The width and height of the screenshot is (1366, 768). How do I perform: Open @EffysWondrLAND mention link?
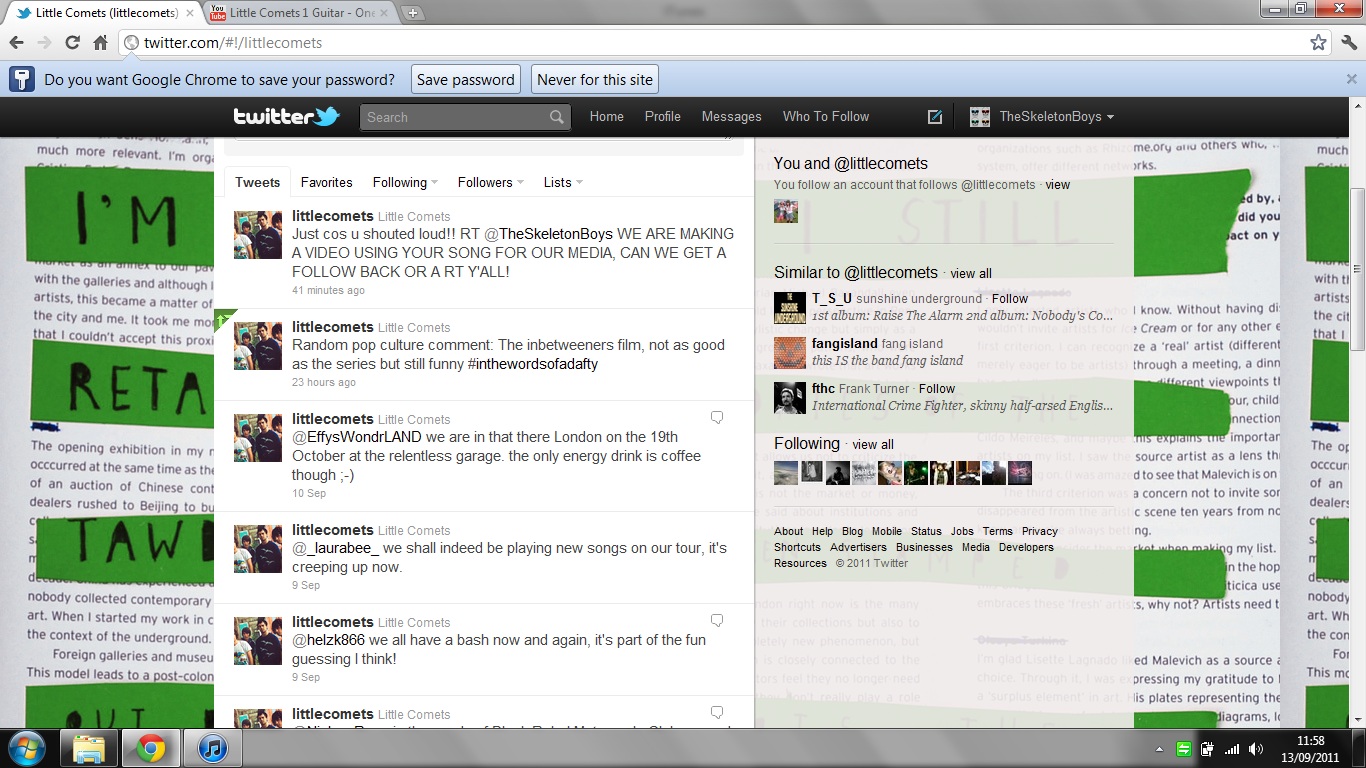(357, 437)
